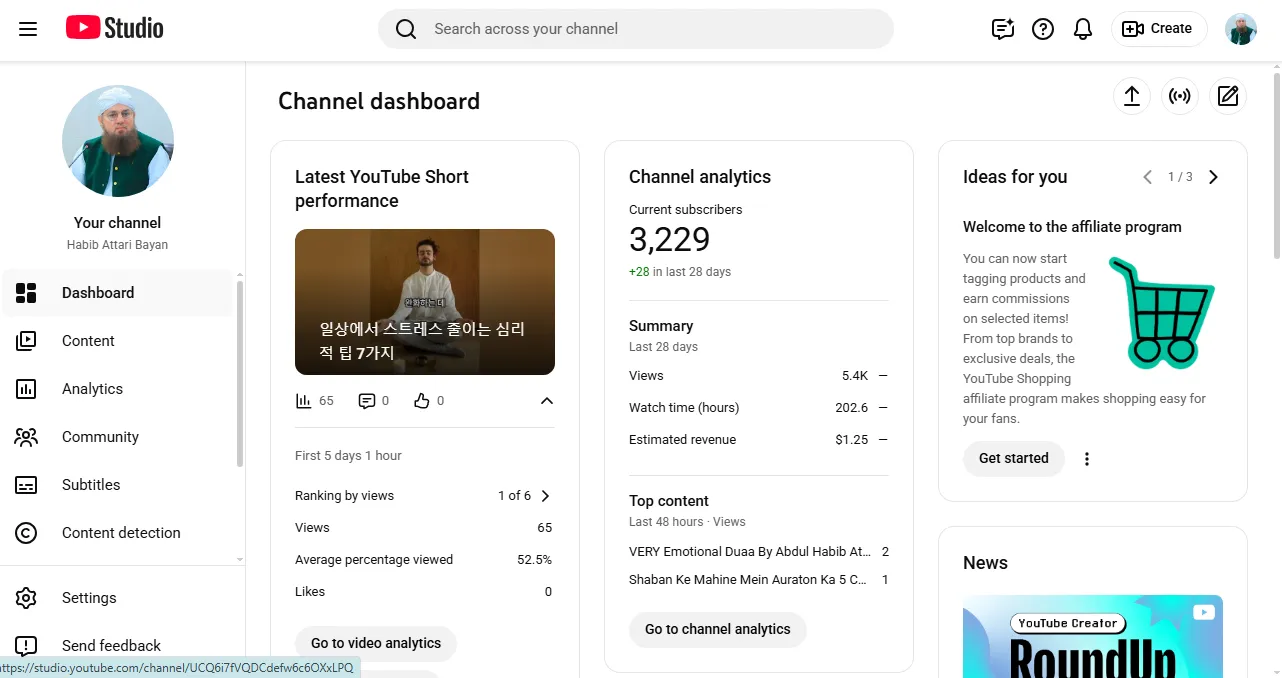1282x678 pixels.
Task: Click the Average percentage viewed row
Action: click(424, 560)
